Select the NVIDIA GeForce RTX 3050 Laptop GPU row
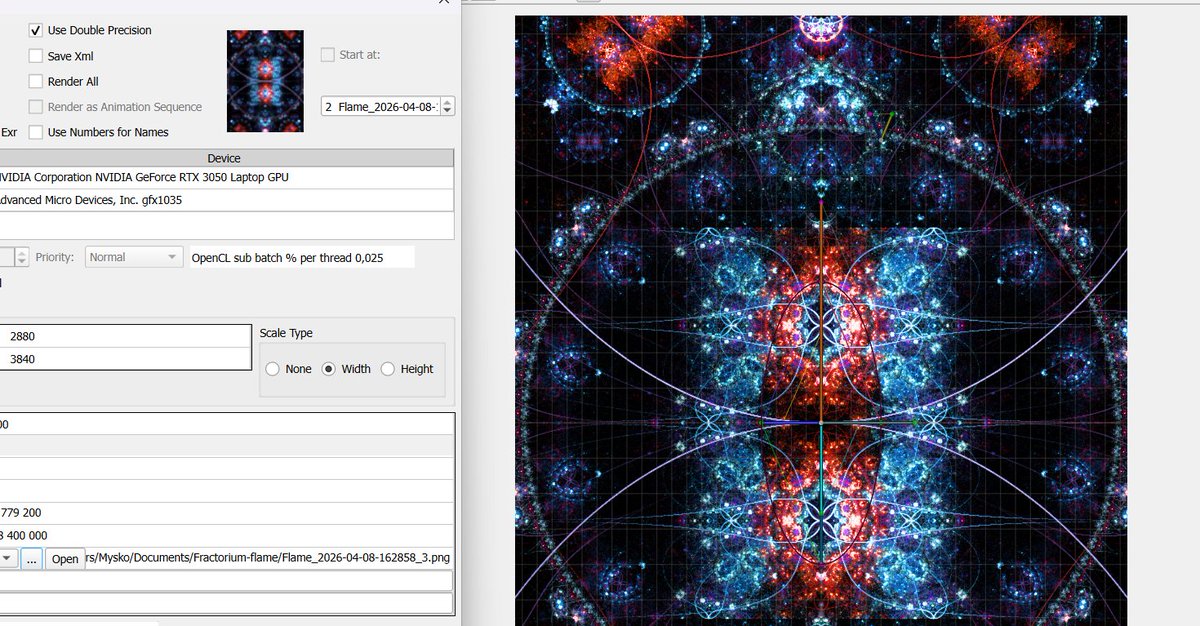 (226, 177)
